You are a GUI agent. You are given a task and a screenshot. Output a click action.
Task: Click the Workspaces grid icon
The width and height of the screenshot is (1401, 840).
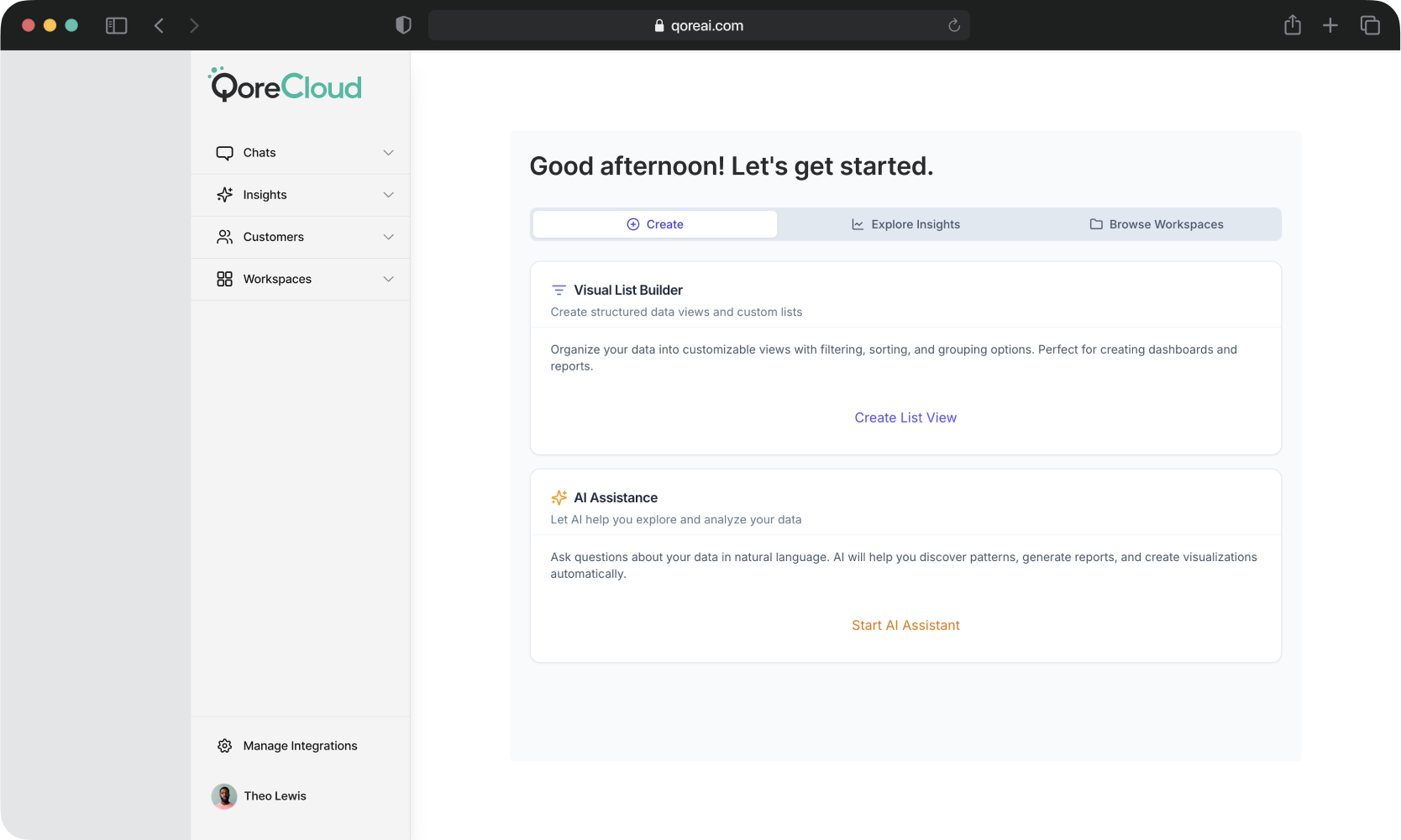pos(224,279)
